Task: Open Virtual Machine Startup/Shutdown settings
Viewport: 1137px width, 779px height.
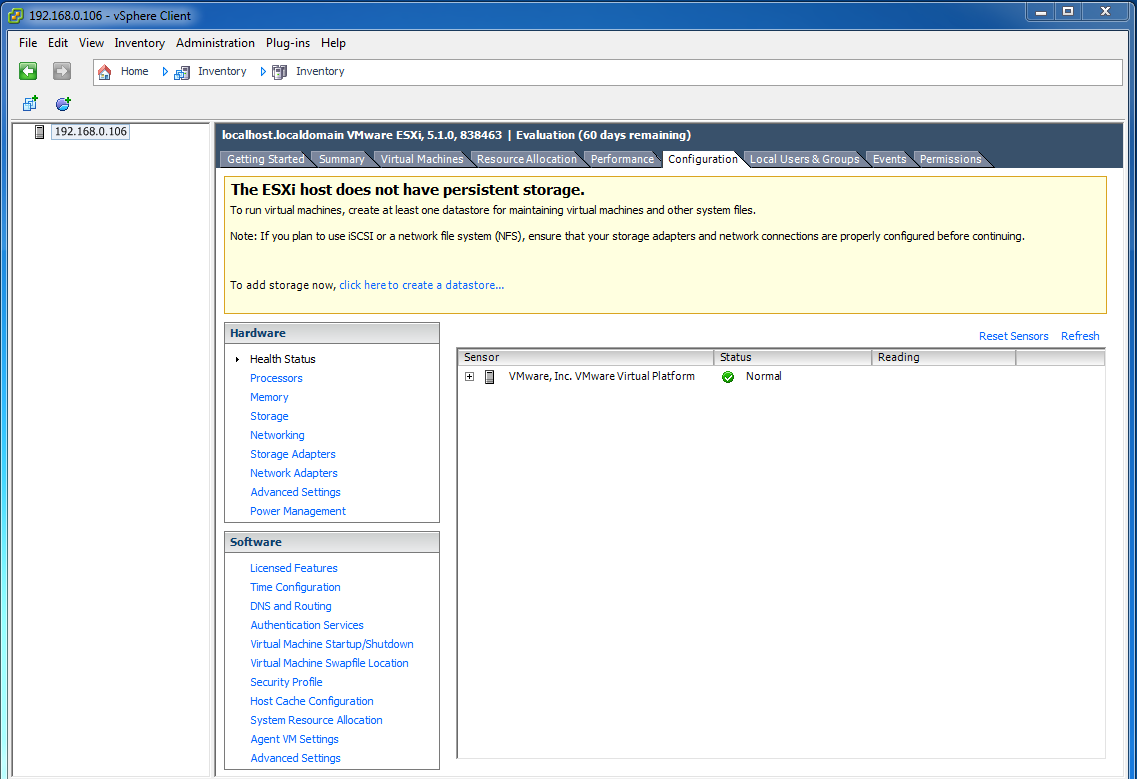Action: (332, 644)
